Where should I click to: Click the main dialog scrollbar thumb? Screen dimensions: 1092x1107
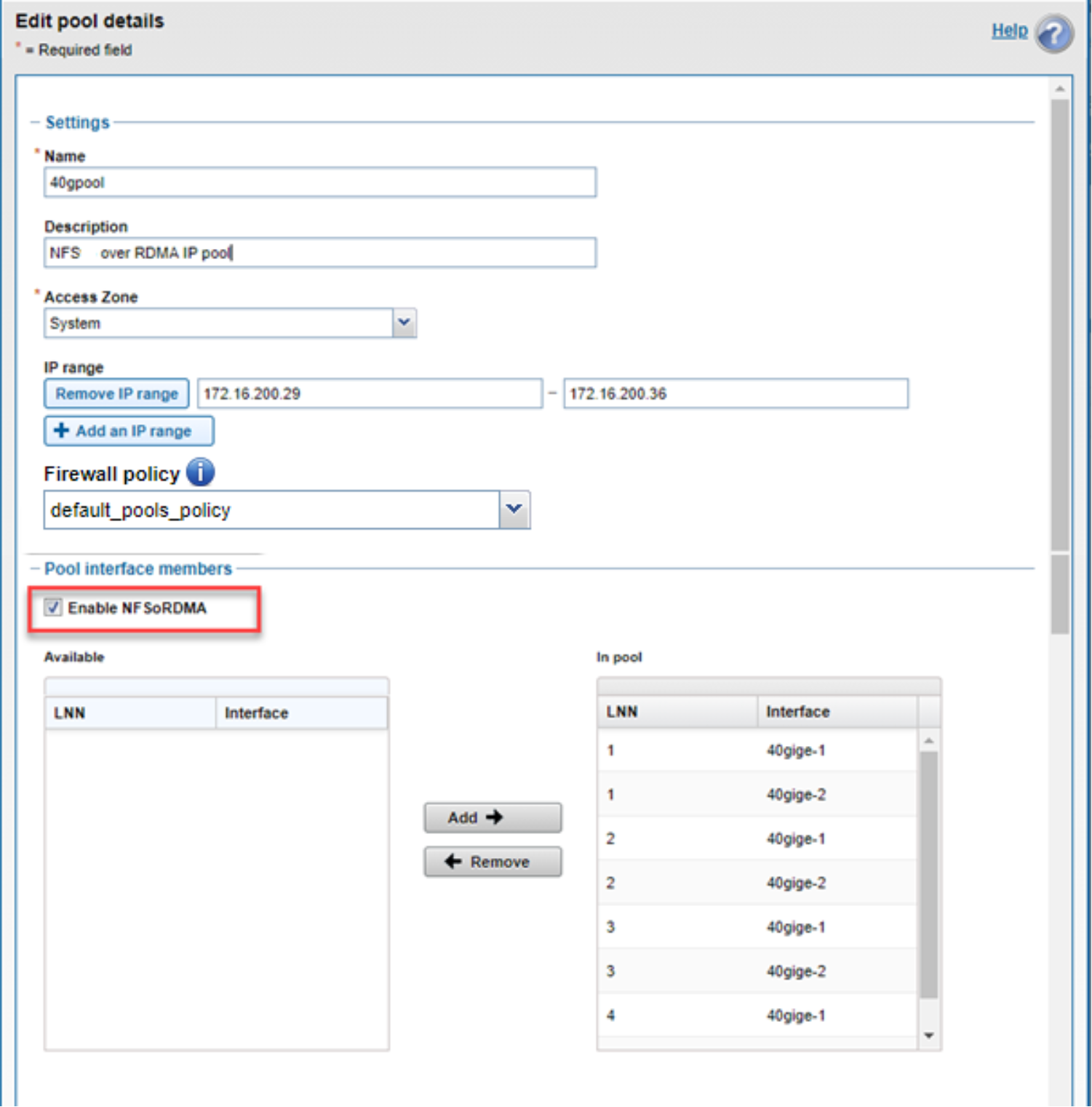point(1060,325)
